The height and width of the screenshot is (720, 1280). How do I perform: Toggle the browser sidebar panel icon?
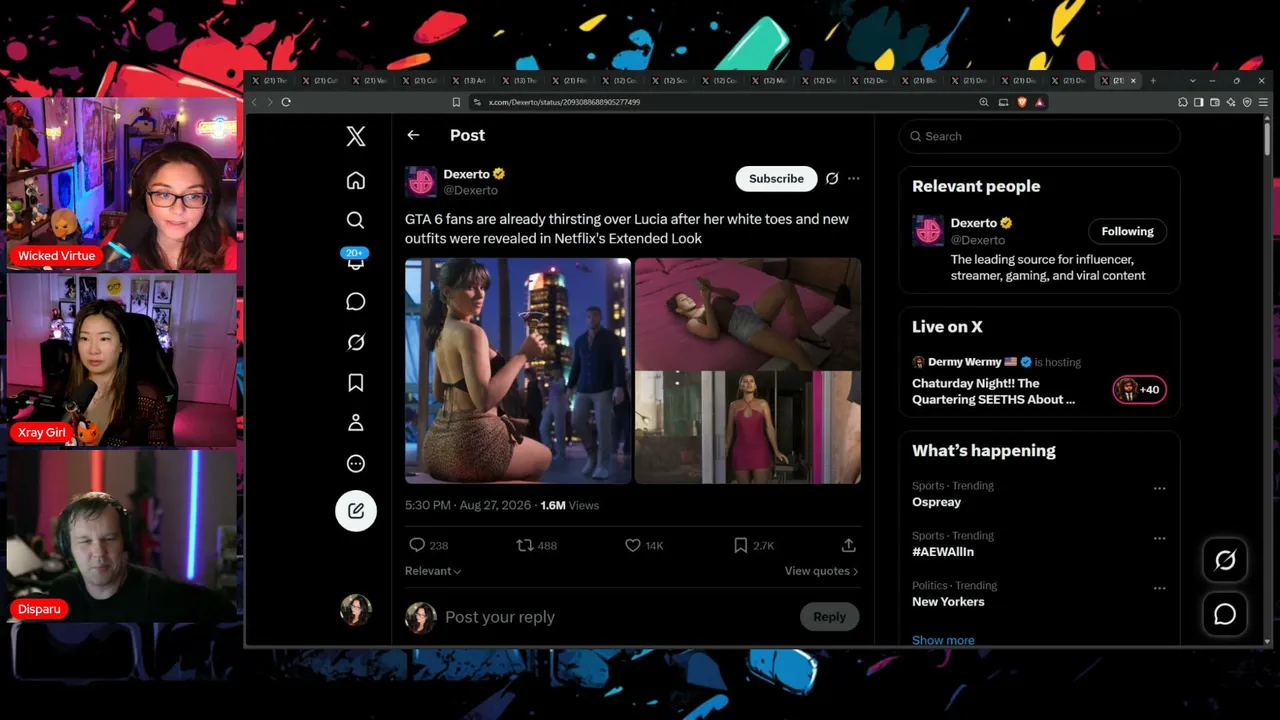click(x=1199, y=102)
